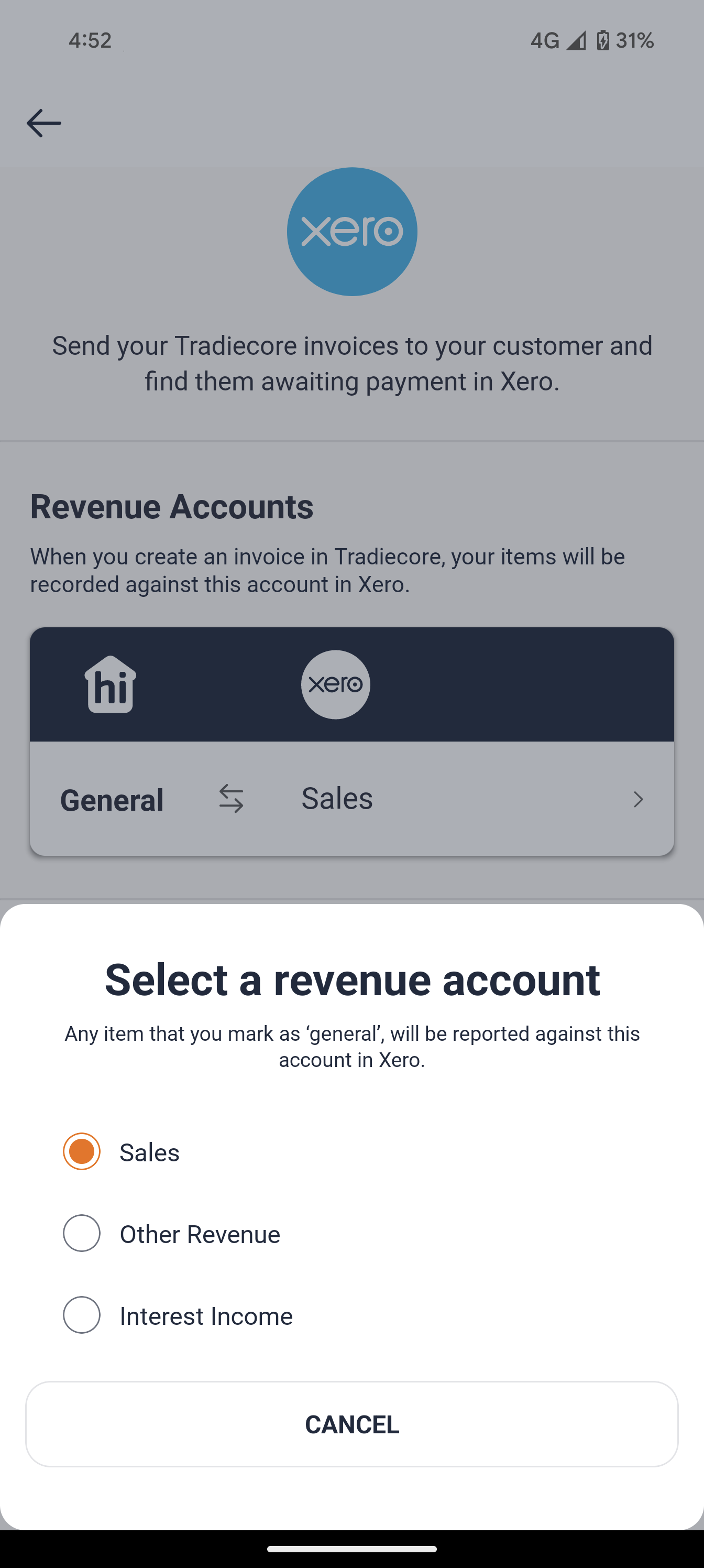Tap the large Xero logo
This screenshot has height=1568, width=704.
[x=351, y=232]
